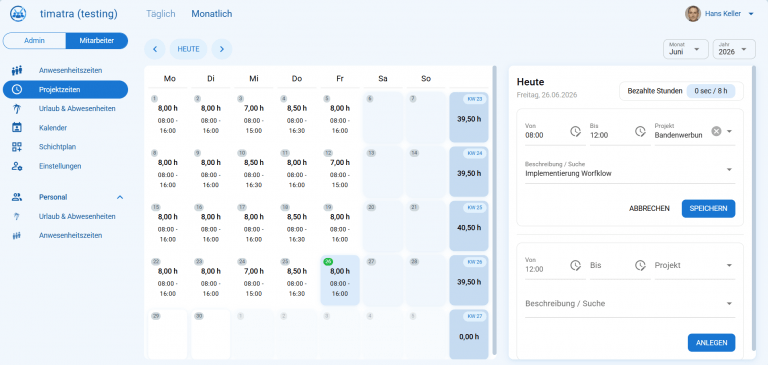Open Schichtplan from sidebar icon

click(17, 146)
